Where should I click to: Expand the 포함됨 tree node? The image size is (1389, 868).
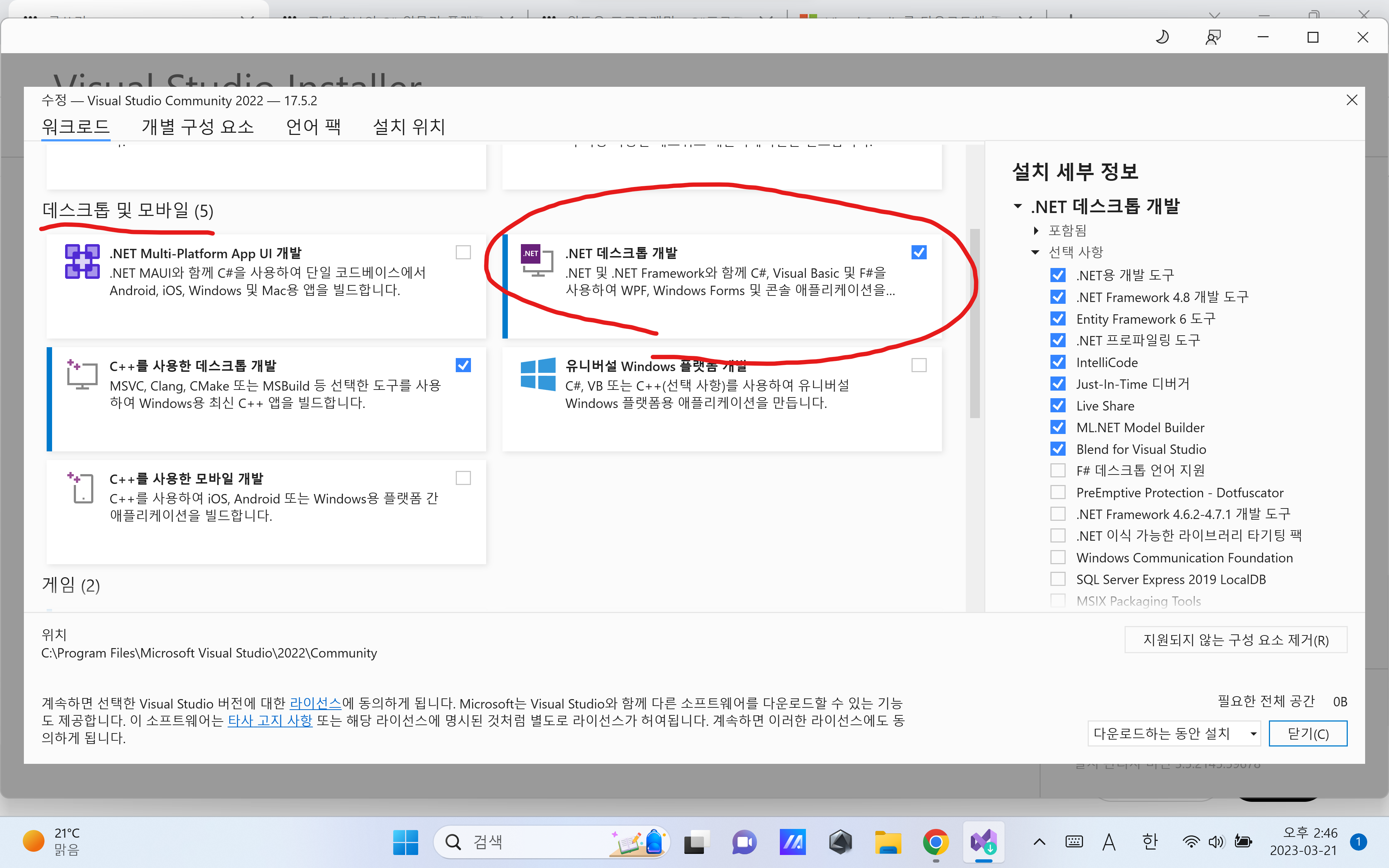point(1036,231)
